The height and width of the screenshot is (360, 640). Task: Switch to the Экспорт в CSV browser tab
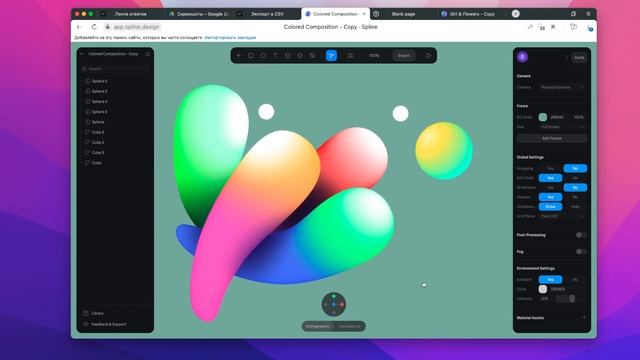click(x=267, y=14)
